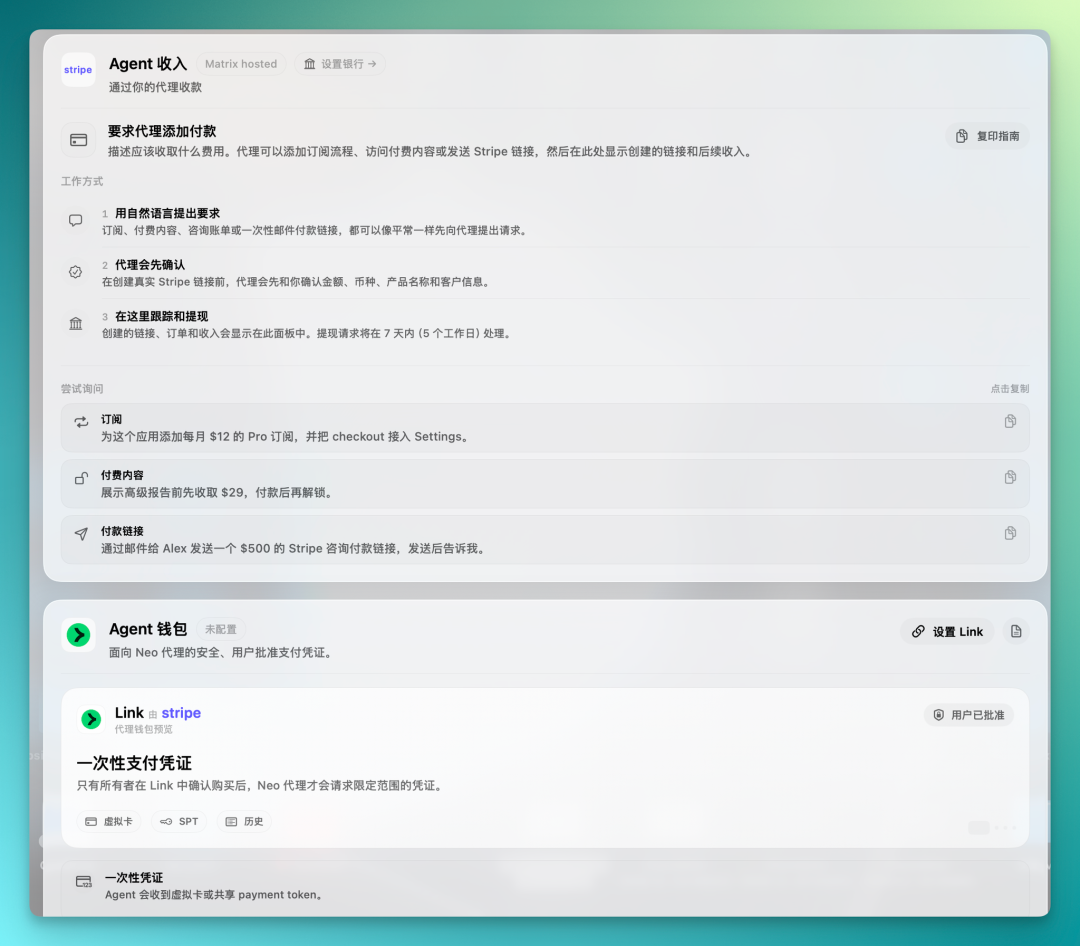The width and height of the screenshot is (1080, 946).
Task: Click the 用户已批准 shield badge
Action: click(968, 715)
